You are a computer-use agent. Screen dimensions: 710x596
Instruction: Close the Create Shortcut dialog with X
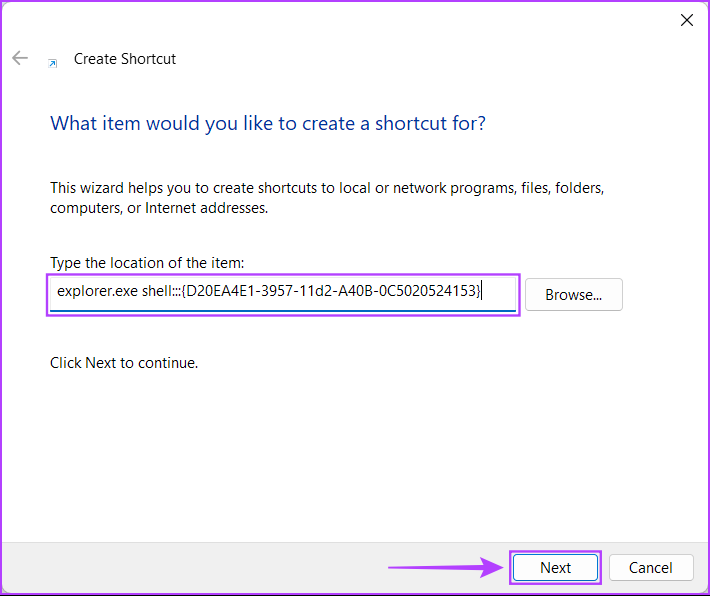(x=686, y=20)
